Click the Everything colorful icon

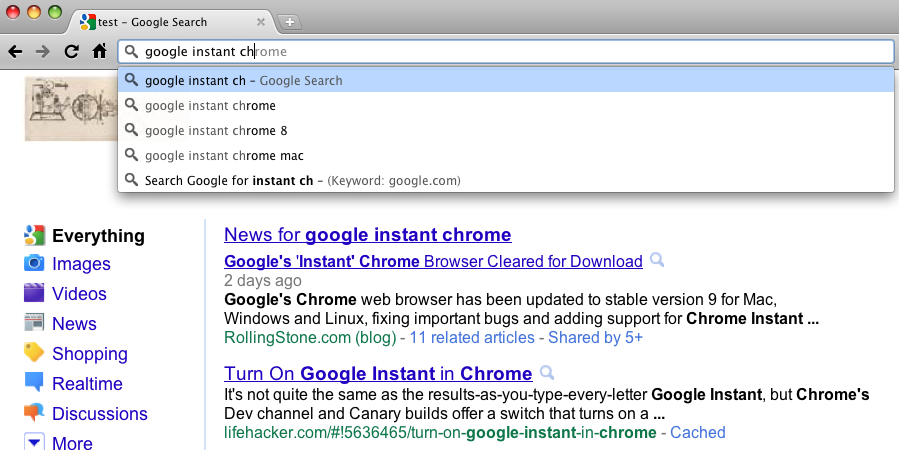[x=34, y=235]
